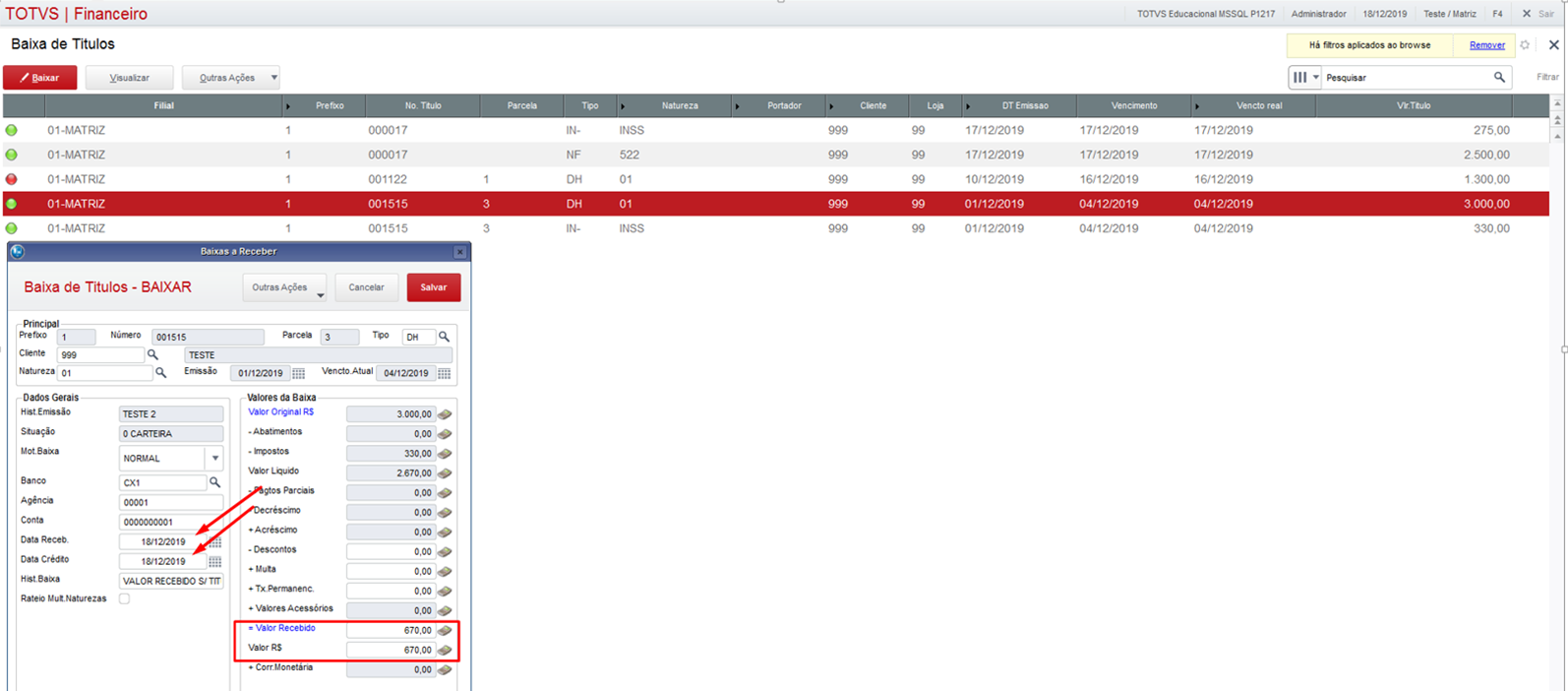Screen dimensions: 1568x691
Task: Click the red status dot of row 001122
Action: 12,179
